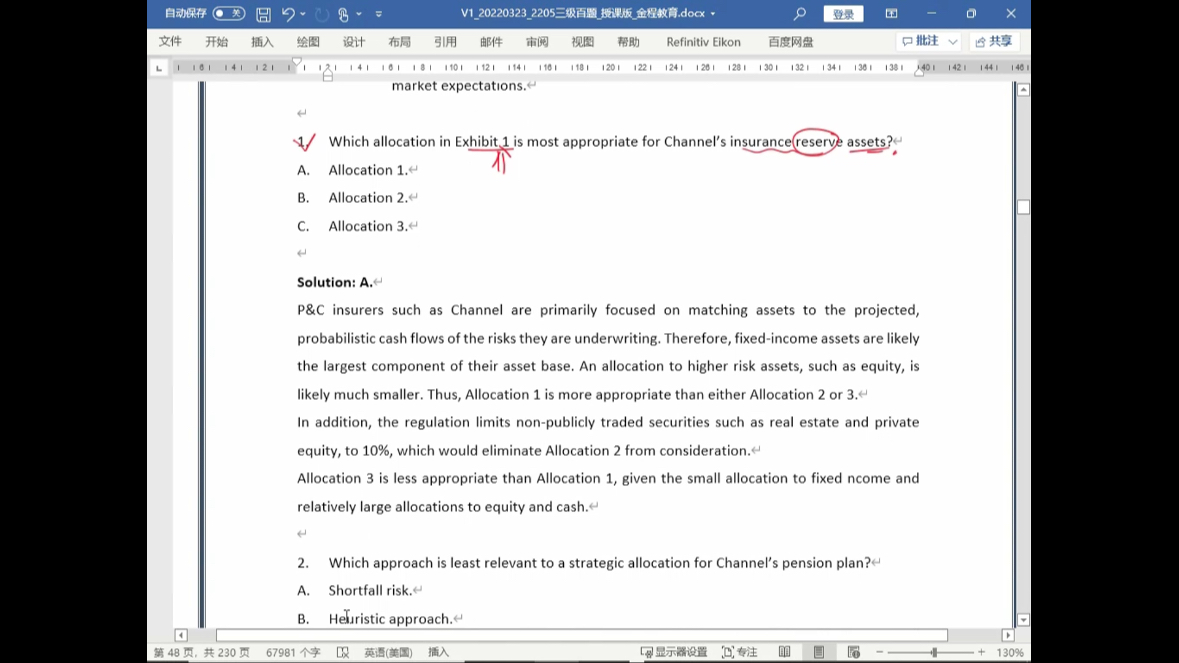1179x663 pixels.
Task: Toggle the AutoSave switch
Action: (x=229, y=14)
